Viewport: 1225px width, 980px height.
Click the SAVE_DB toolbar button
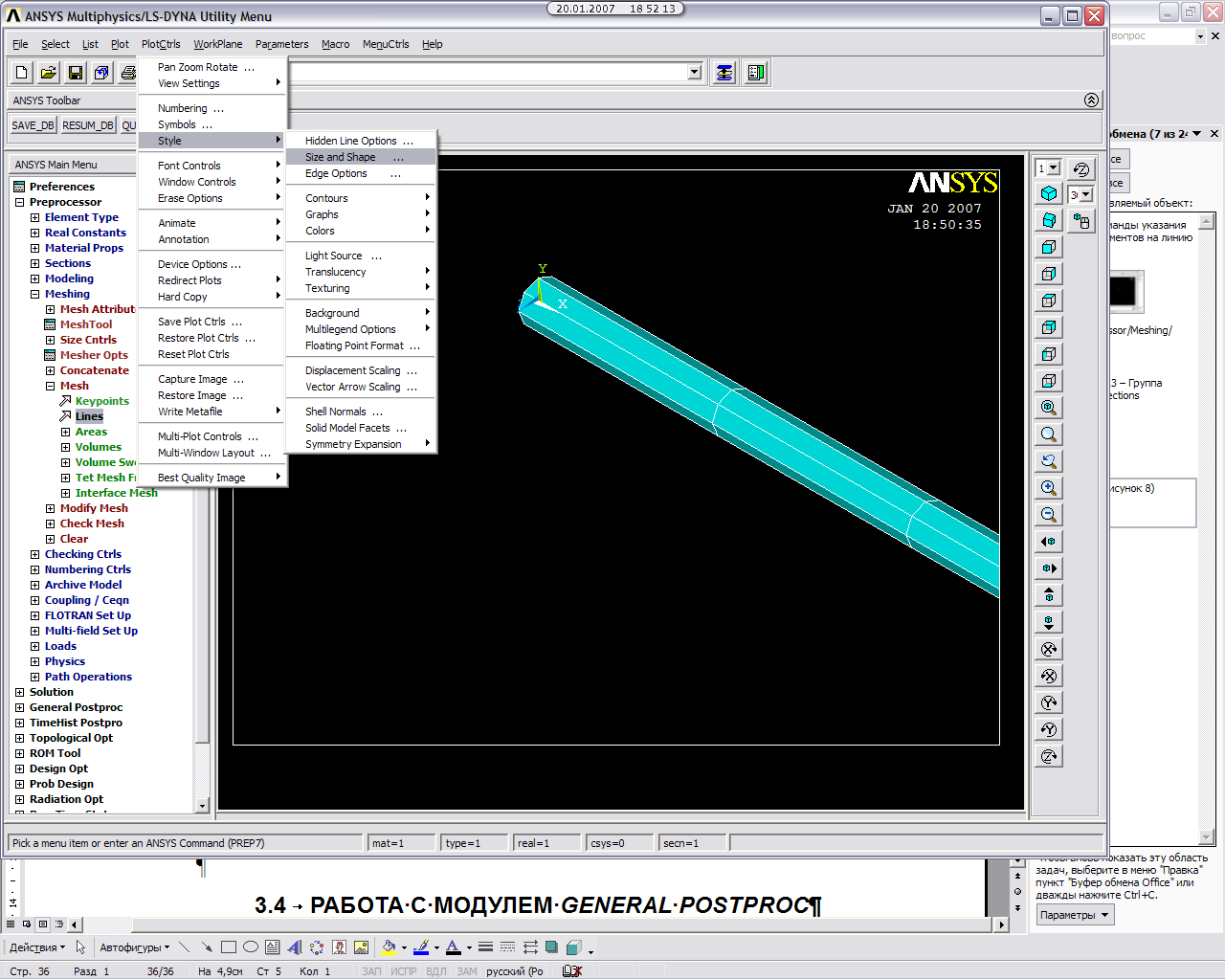pyautogui.click(x=33, y=125)
